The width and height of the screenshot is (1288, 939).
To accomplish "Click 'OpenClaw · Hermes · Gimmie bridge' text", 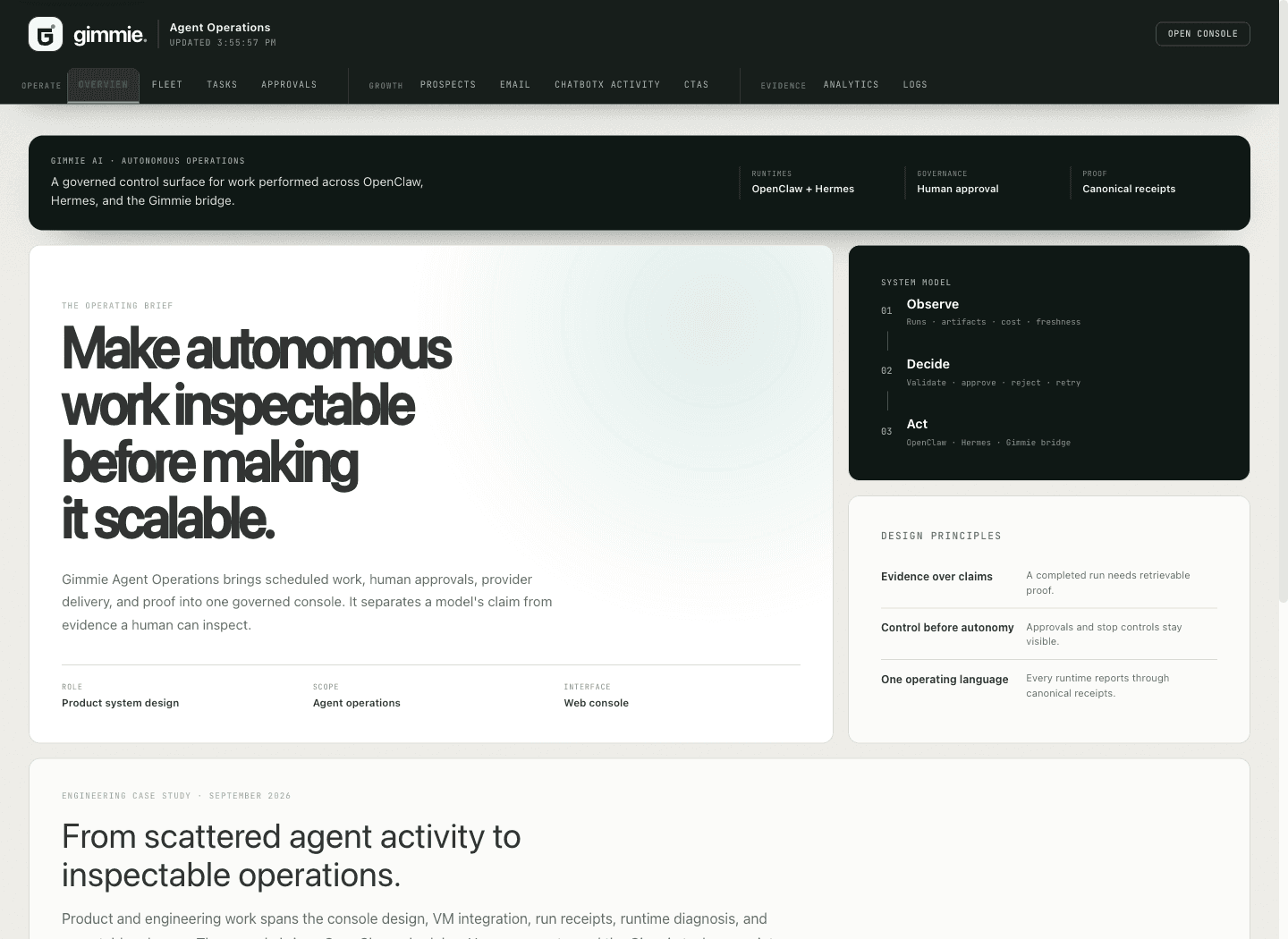I will pos(988,443).
